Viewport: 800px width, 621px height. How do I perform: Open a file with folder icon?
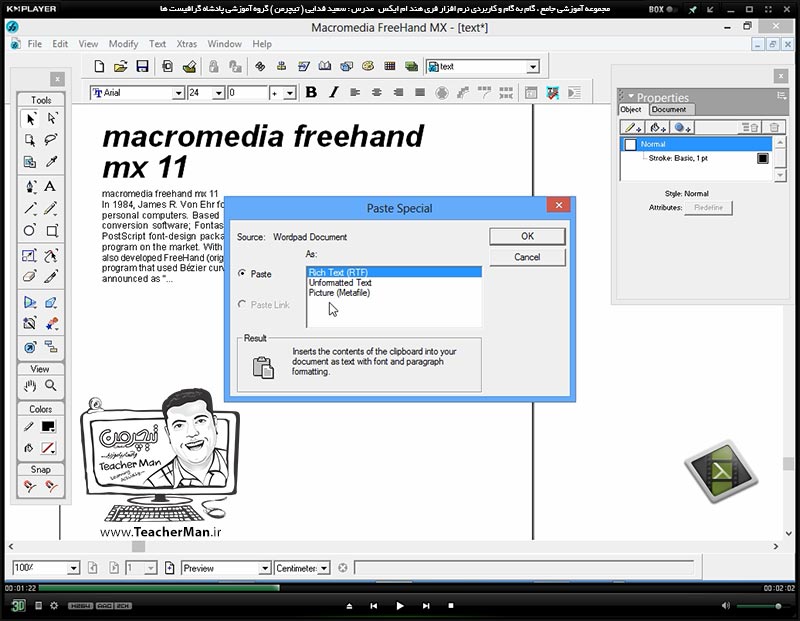point(120,66)
